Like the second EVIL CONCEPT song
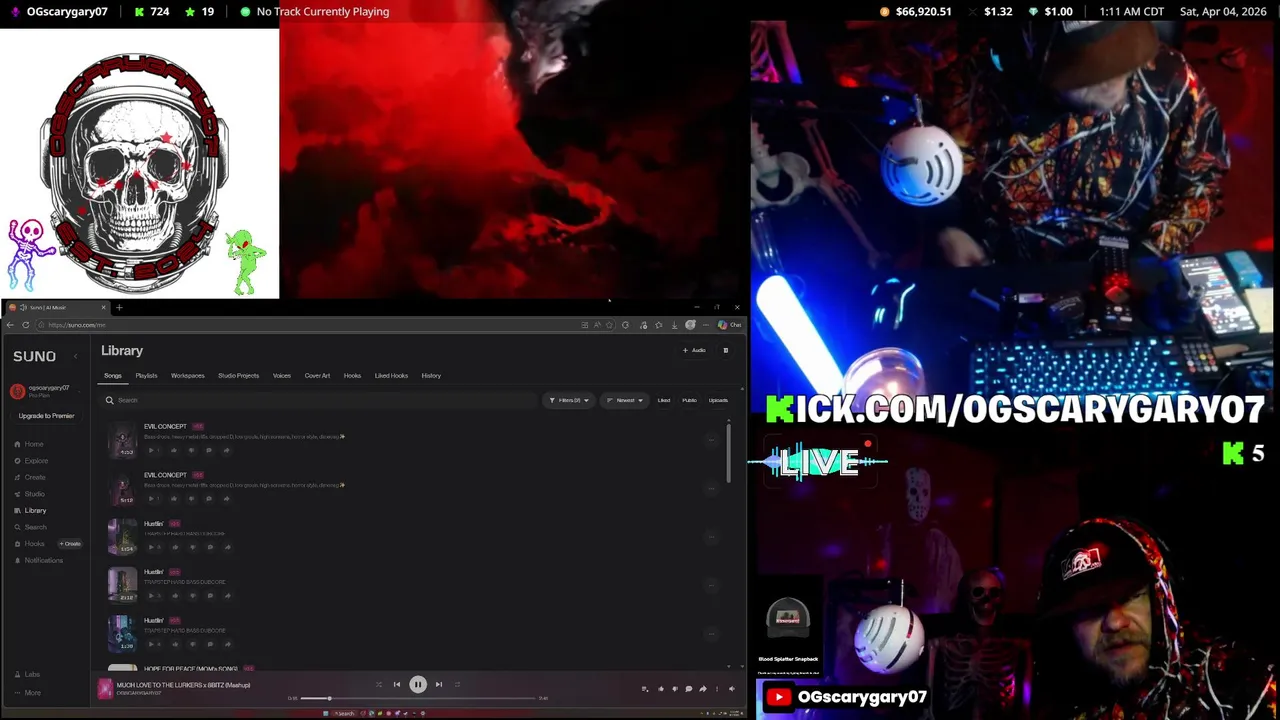The width and height of the screenshot is (1280, 720). tap(174, 498)
